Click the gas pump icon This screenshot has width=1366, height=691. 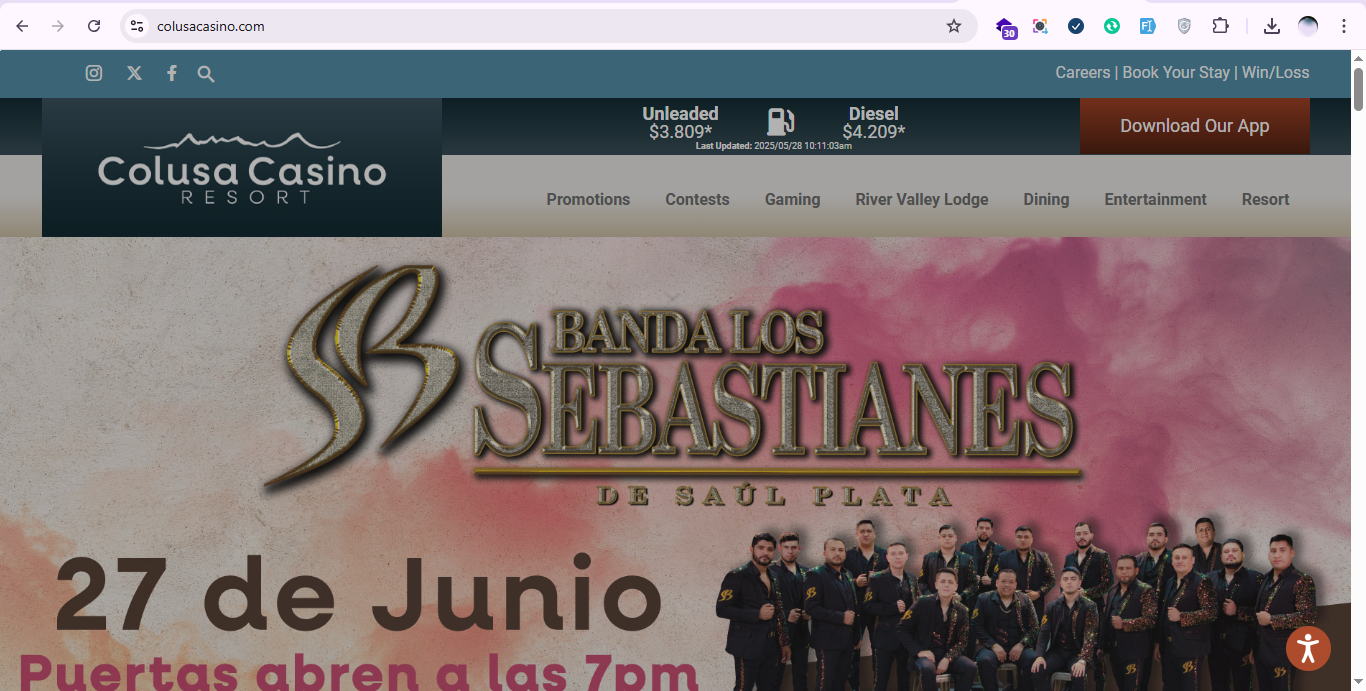pyautogui.click(x=780, y=122)
